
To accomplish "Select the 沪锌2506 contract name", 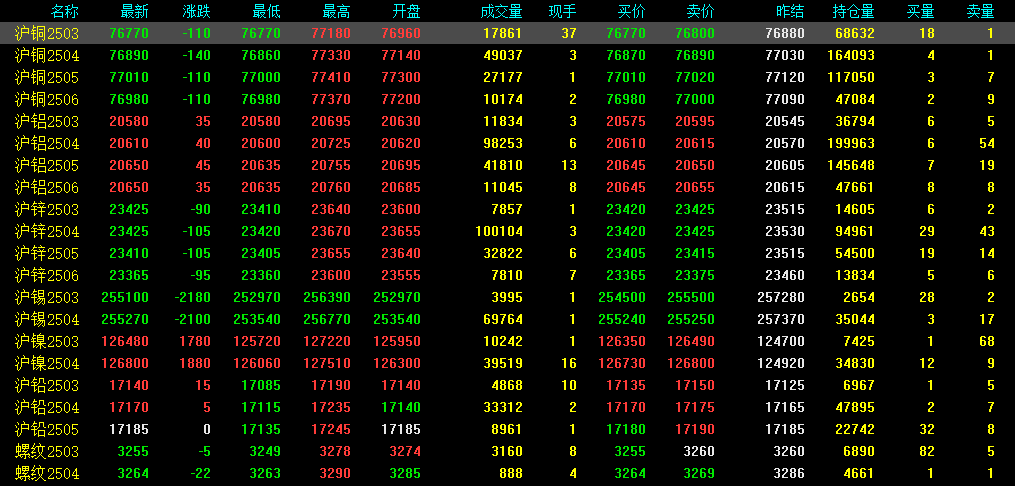I will [x=47, y=276].
